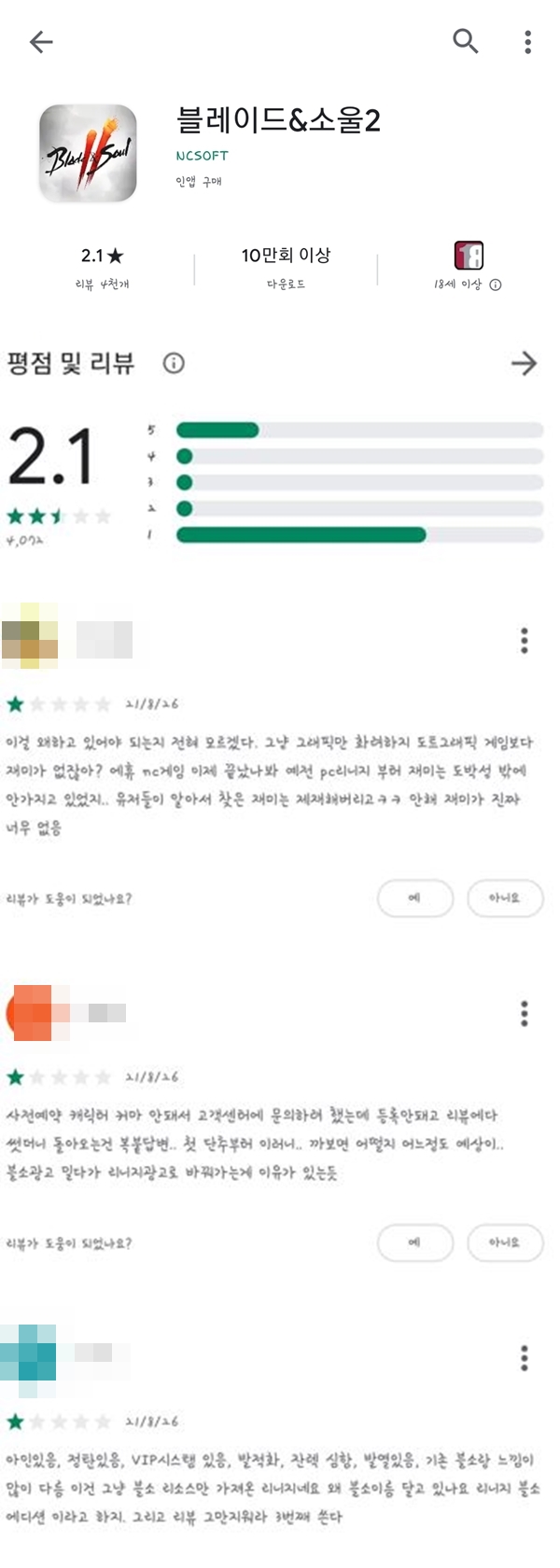560x1568 pixels.
Task: Open the top-right overflow menu
Action: [528, 42]
